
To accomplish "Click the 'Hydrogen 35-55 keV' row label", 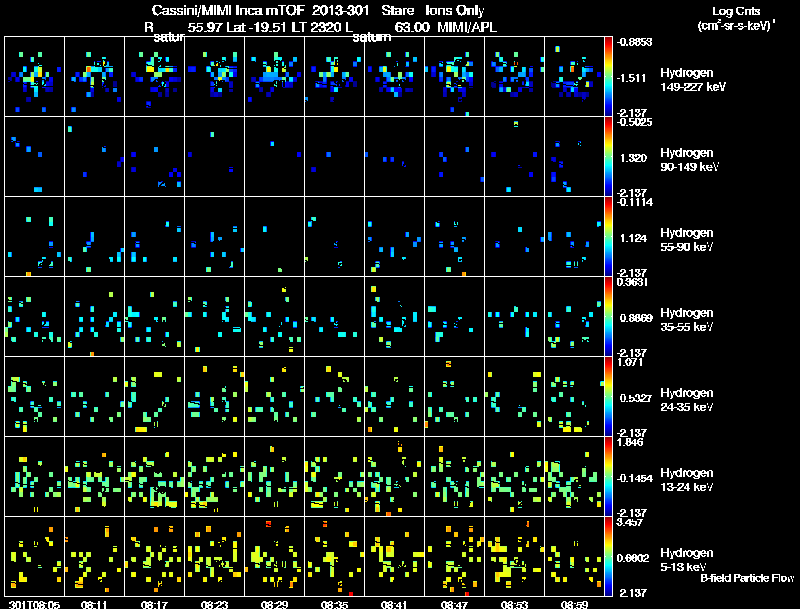I will [687, 320].
